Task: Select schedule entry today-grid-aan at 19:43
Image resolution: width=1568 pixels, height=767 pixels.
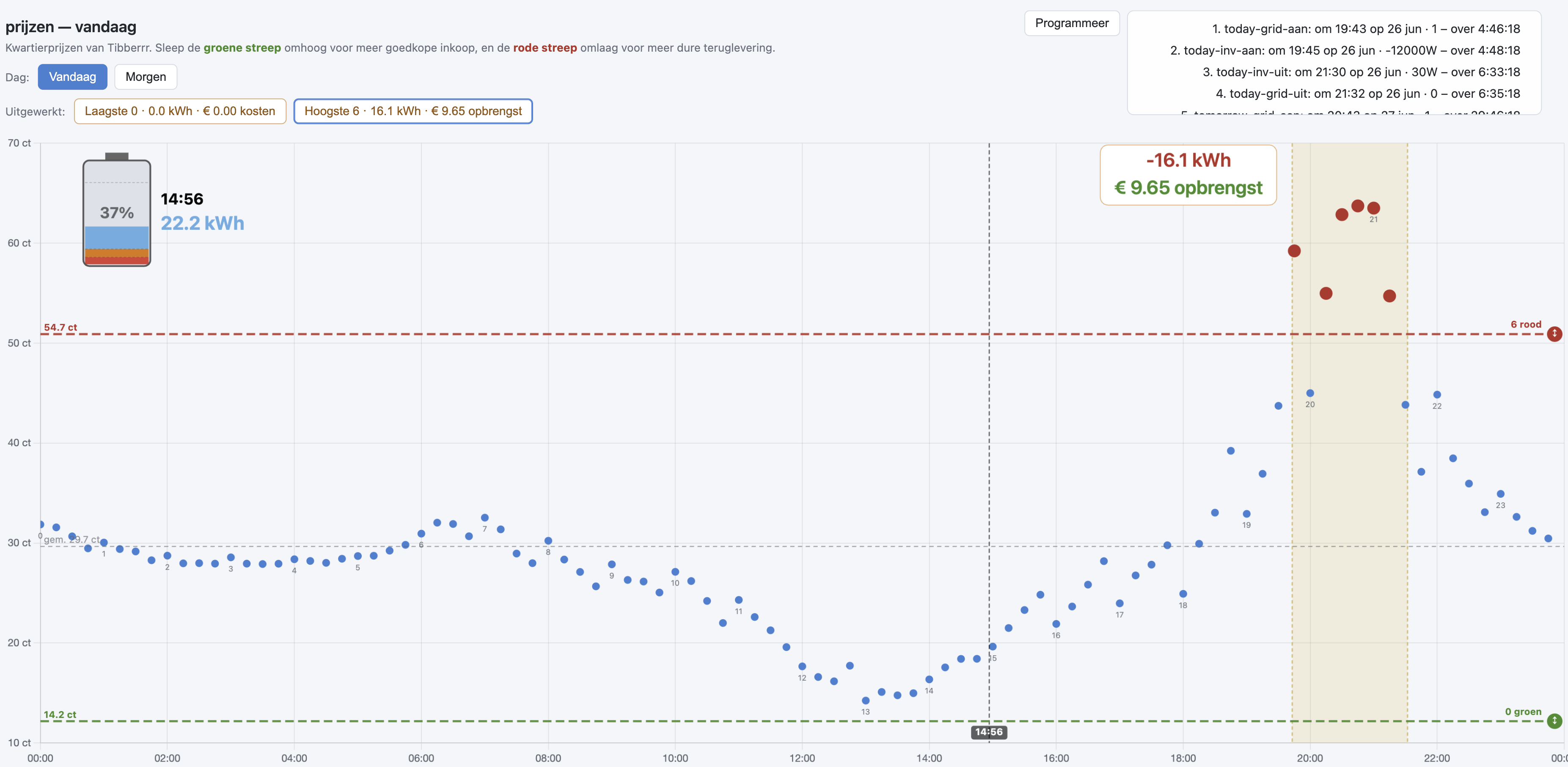Action: [1365, 29]
